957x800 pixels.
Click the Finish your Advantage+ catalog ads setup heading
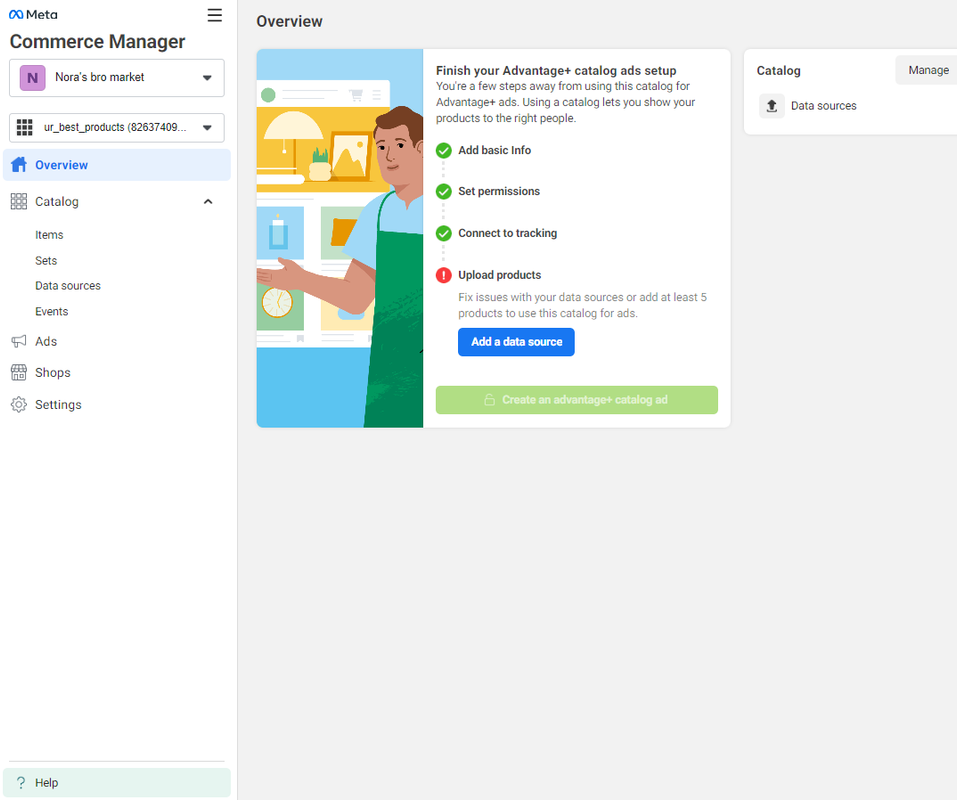[x=556, y=71]
